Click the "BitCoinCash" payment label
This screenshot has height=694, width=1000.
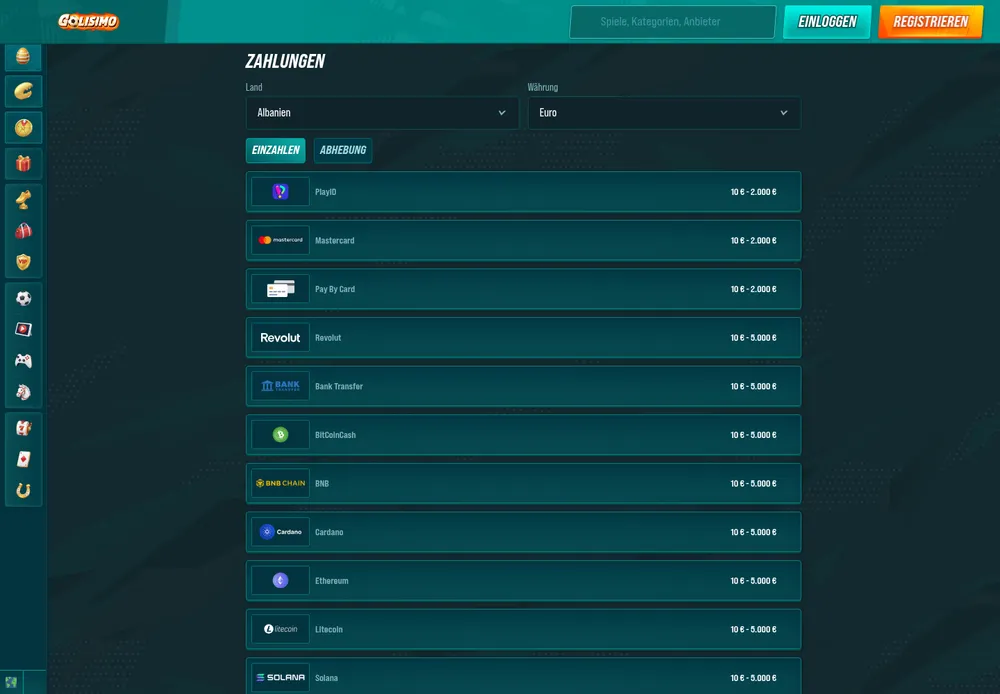335,435
